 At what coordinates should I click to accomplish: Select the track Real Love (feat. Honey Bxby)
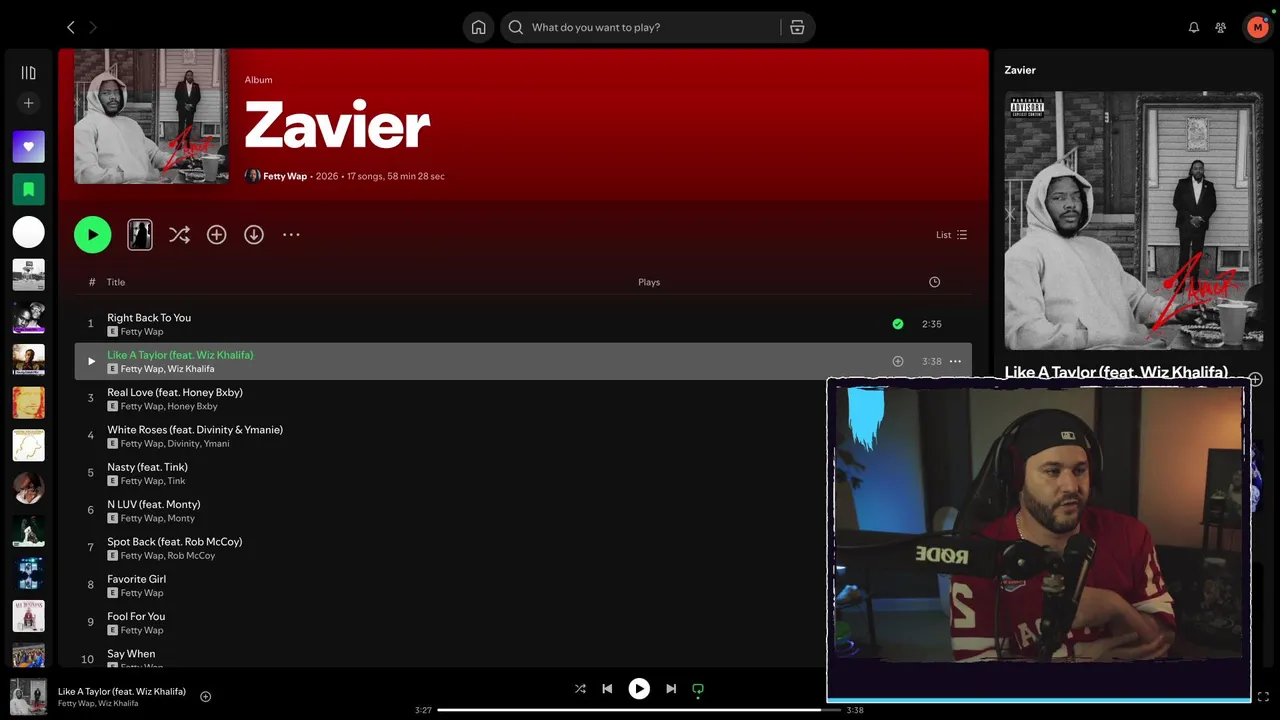click(175, 392)
